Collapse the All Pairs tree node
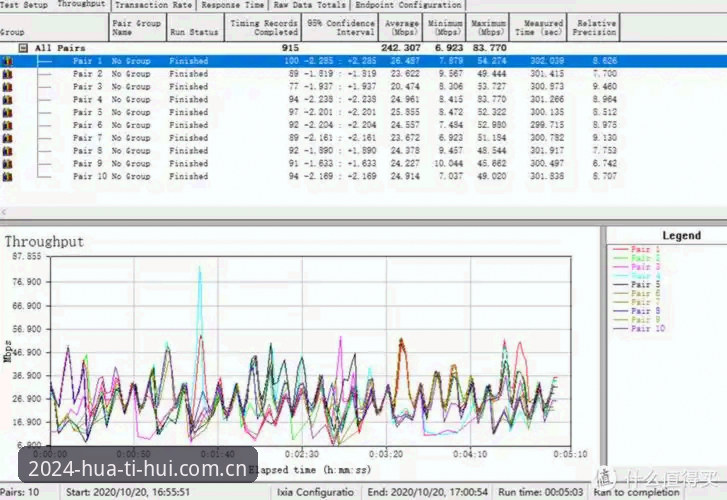The width and height of the screenshot is (727, 500). click(x=23, y=48)
